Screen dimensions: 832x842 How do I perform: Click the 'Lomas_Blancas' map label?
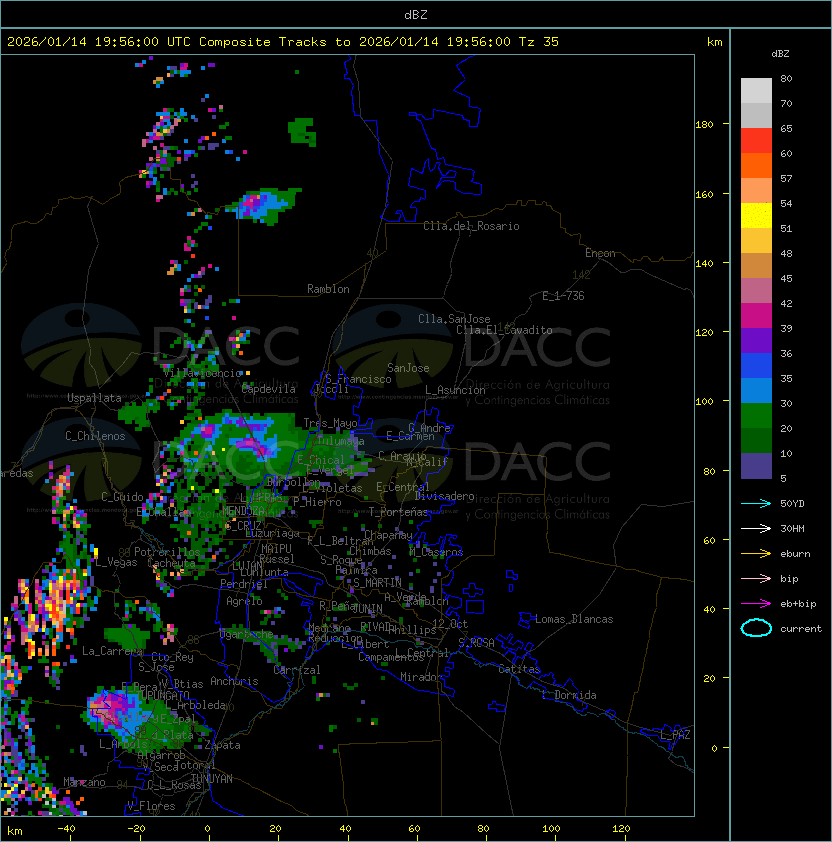click(x=574, y=619)
